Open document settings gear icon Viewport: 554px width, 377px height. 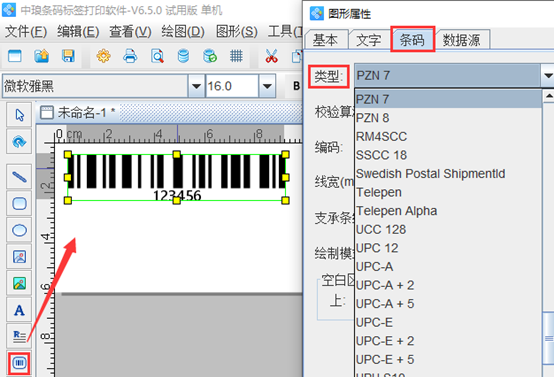(x=103, y=56)
